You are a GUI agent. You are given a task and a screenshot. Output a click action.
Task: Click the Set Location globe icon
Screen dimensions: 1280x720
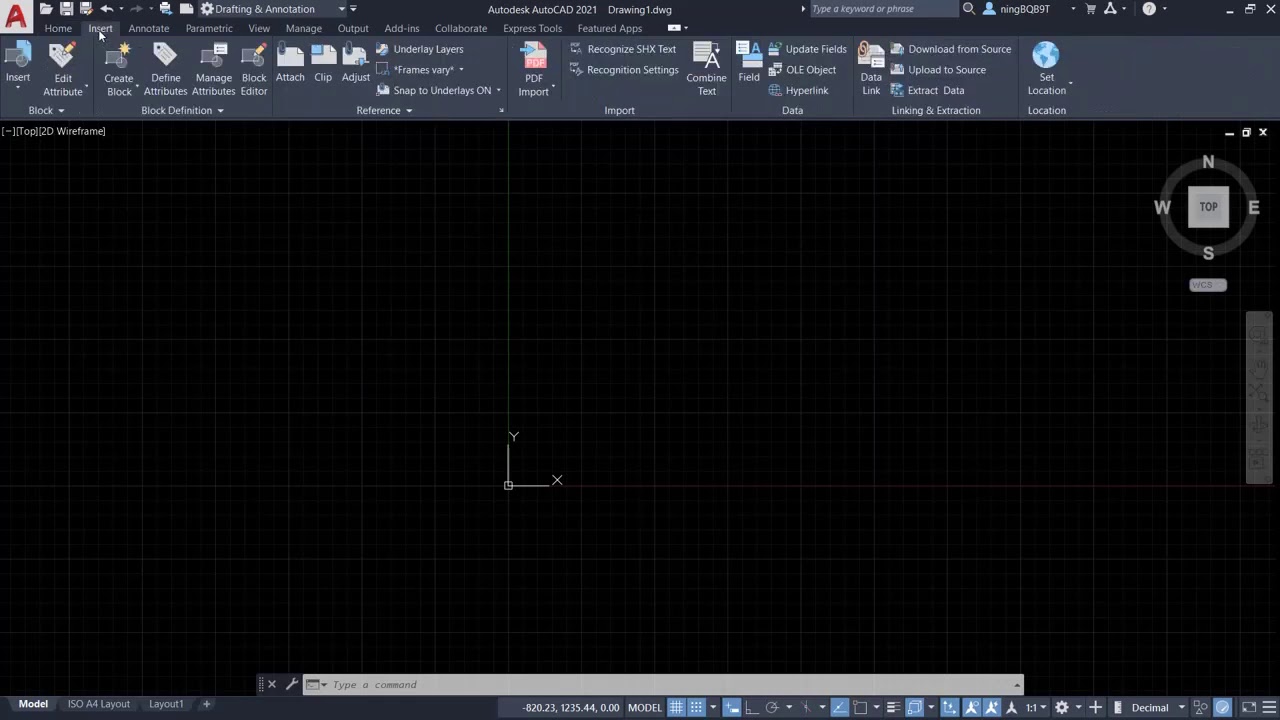(1046, 56)
